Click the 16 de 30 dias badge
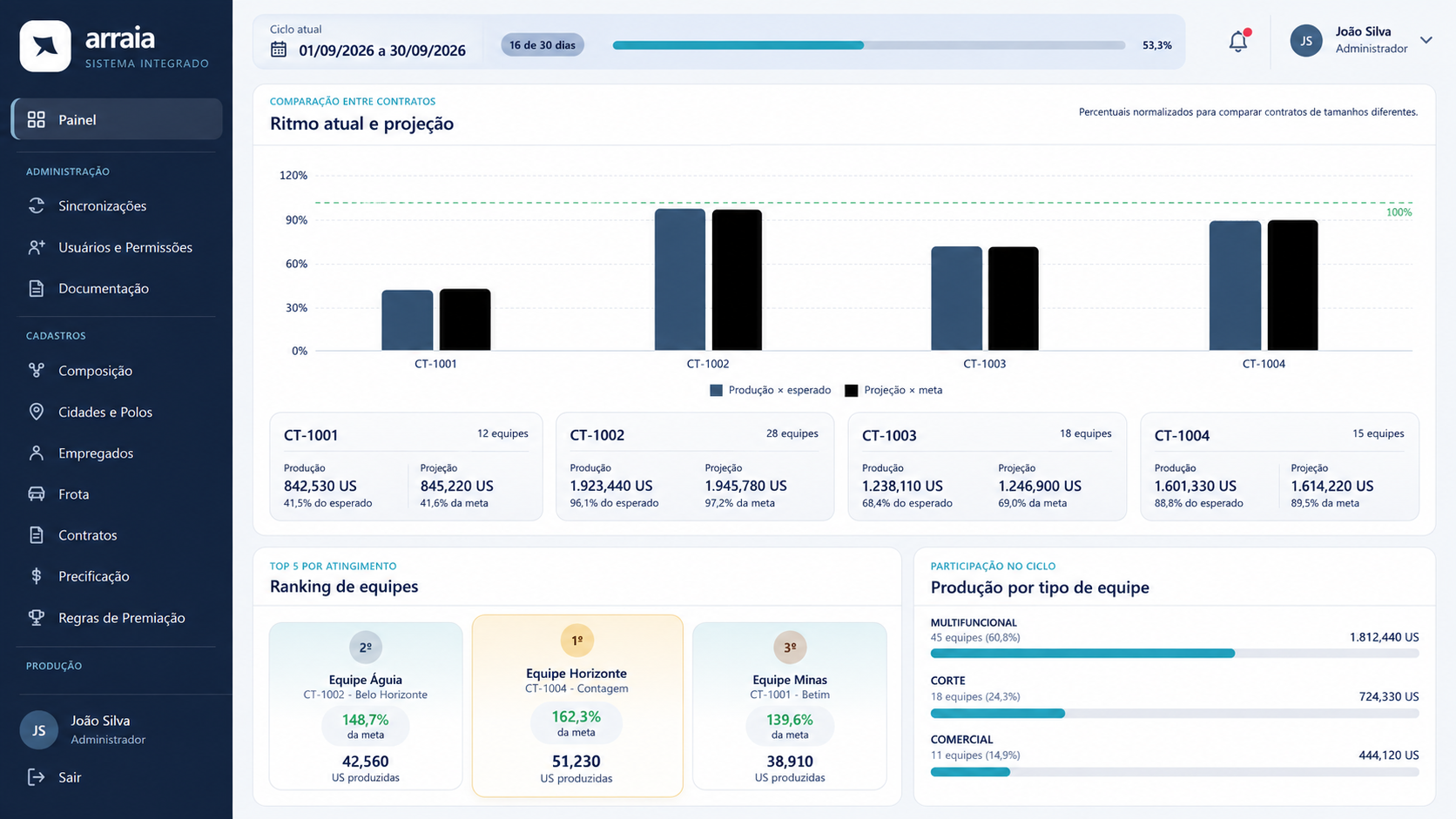Image resolution: width=1456 pixels, height=819 pixels. click(x=543, y=45)
